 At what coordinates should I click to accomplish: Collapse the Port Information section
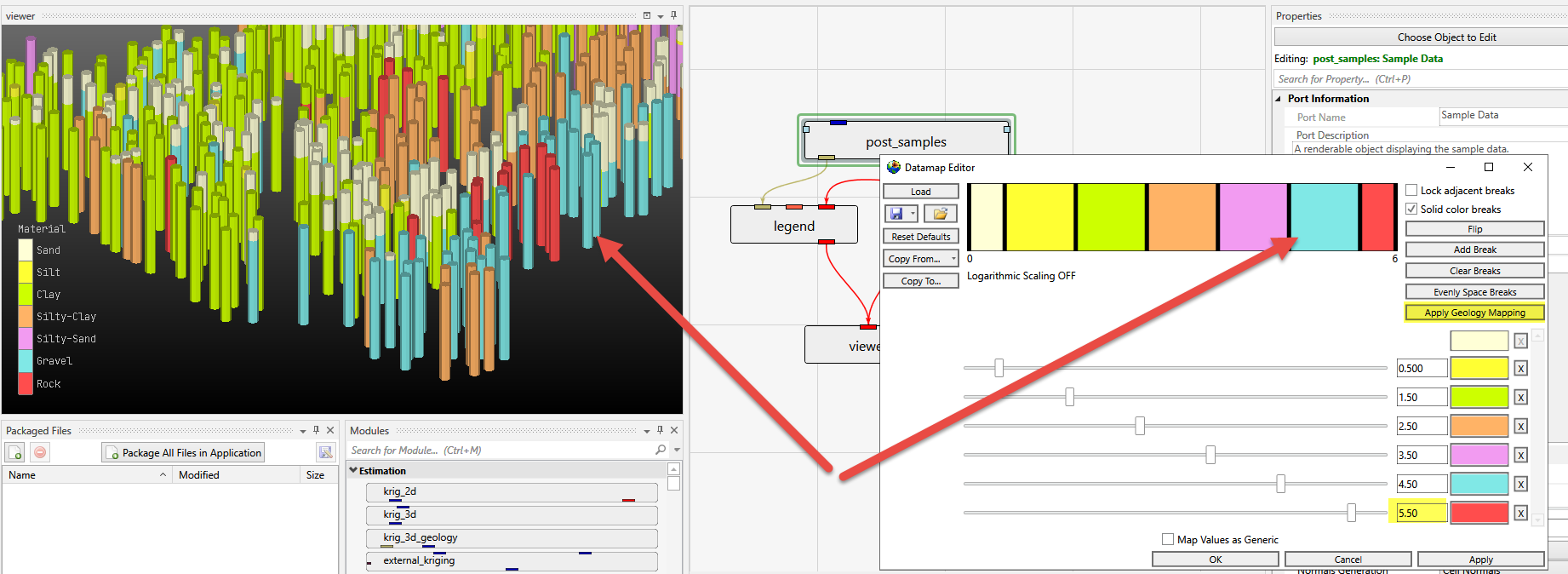point(1279,99)
